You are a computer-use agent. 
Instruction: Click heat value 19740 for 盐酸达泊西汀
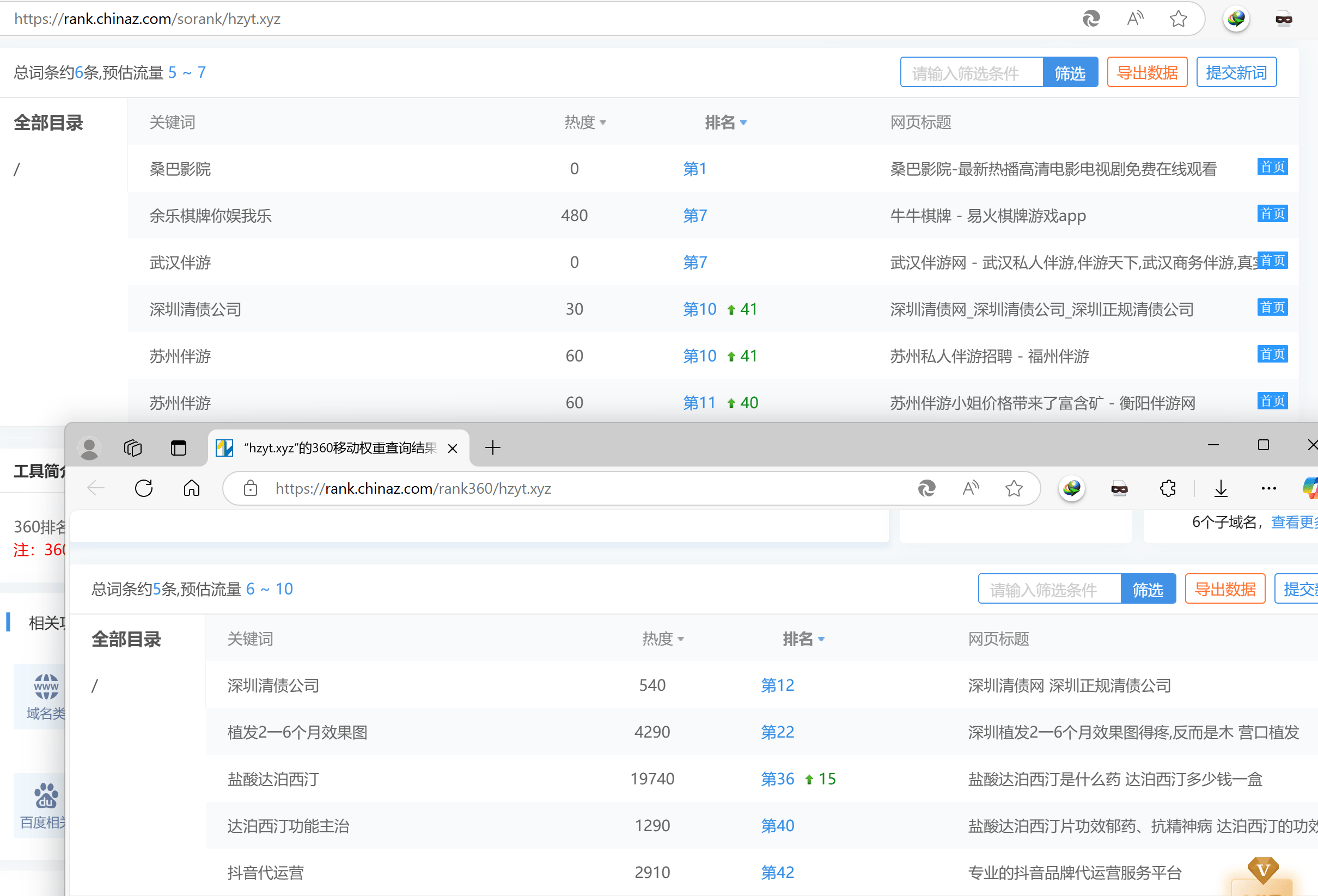coord(652,778)
